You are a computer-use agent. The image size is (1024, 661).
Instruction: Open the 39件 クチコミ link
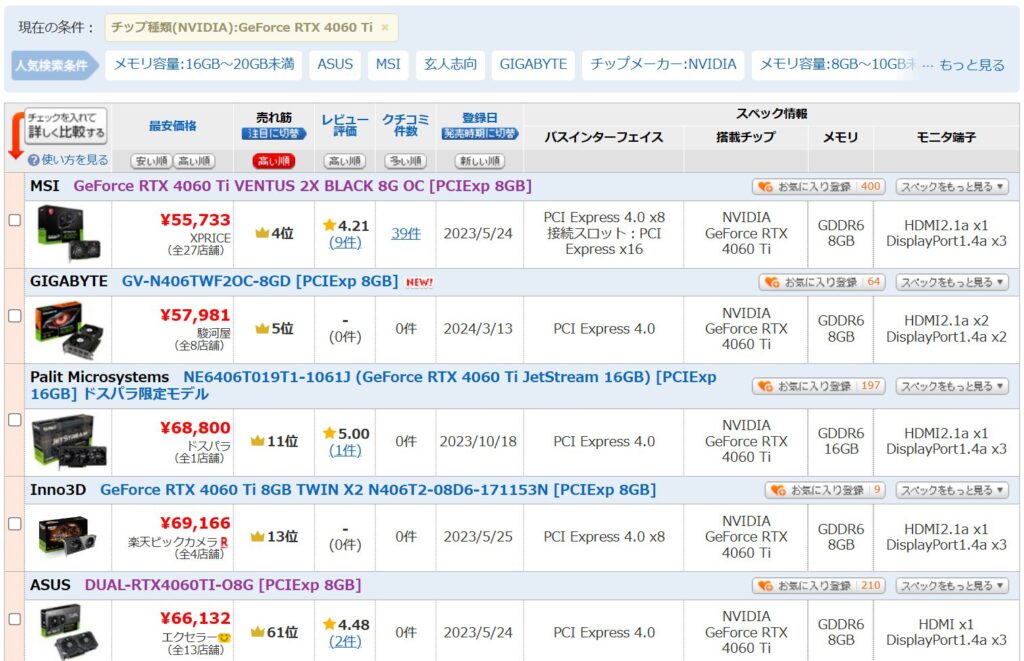(x=406, y=234)
